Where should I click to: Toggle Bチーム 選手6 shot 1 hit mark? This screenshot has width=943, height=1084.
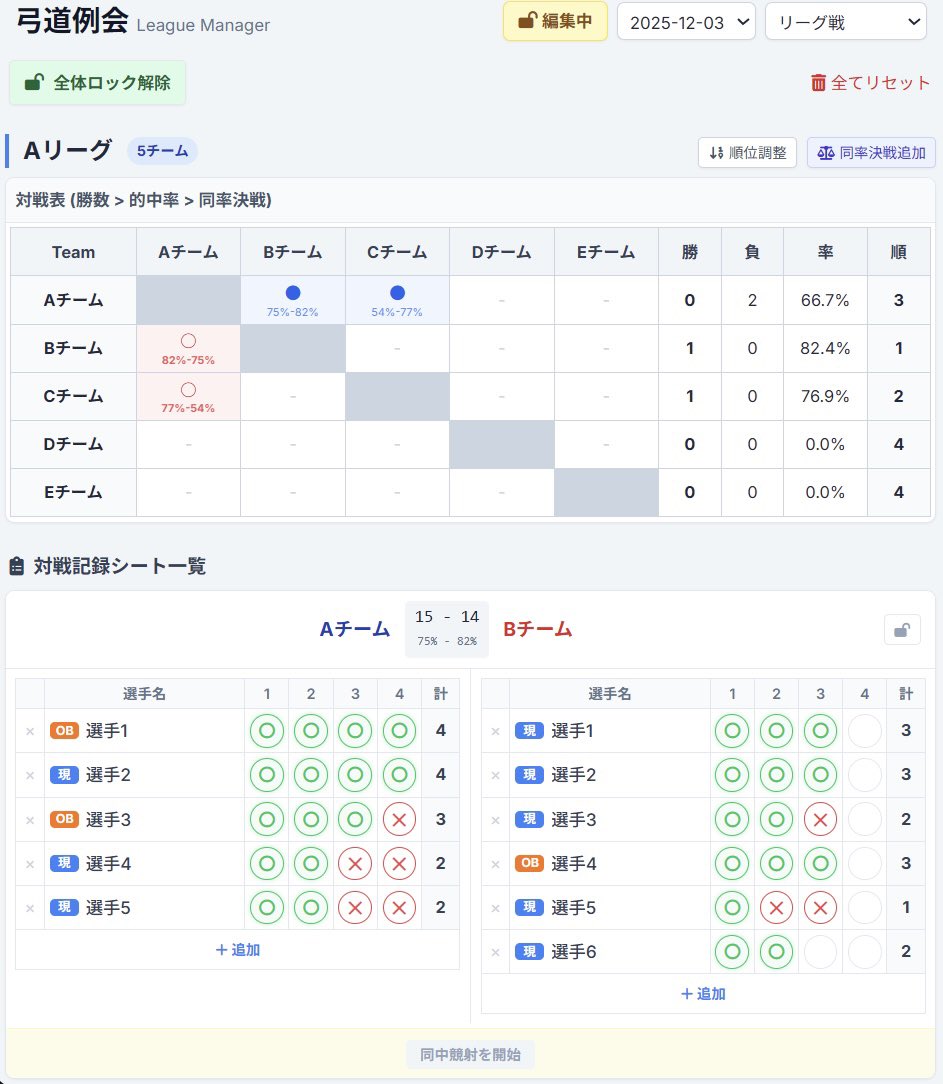click(x=732, y=952)
